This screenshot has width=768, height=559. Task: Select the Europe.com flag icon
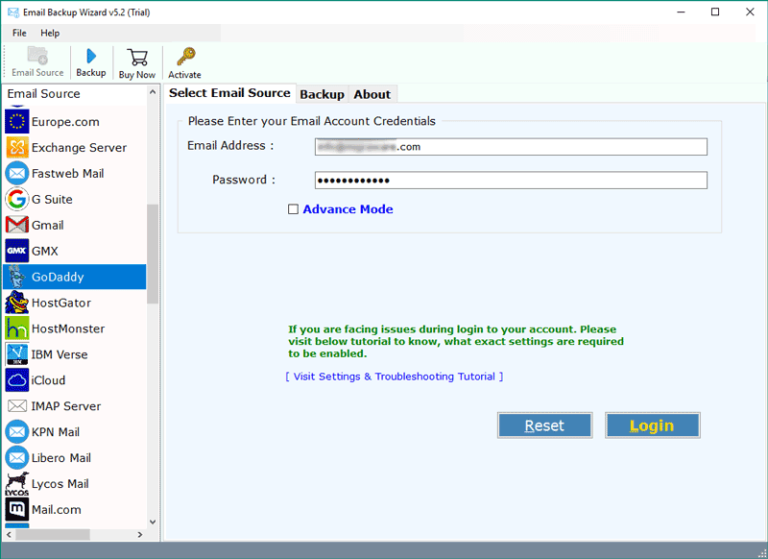coord(17,122)
